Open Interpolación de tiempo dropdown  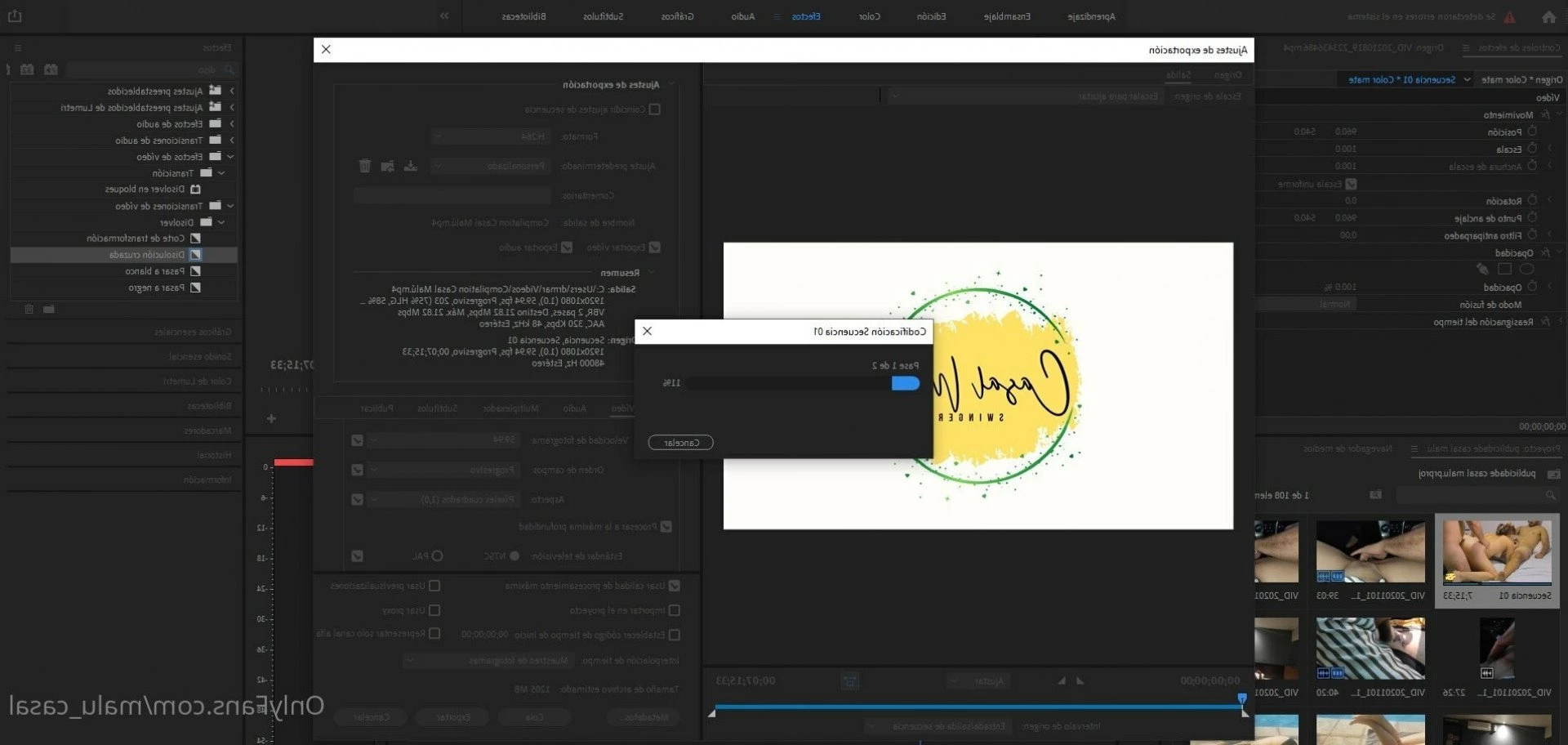(487, 660)
